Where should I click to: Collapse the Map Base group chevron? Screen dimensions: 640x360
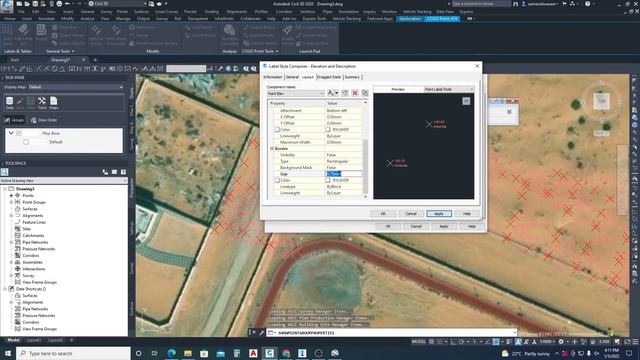click(x=11, y=133)
